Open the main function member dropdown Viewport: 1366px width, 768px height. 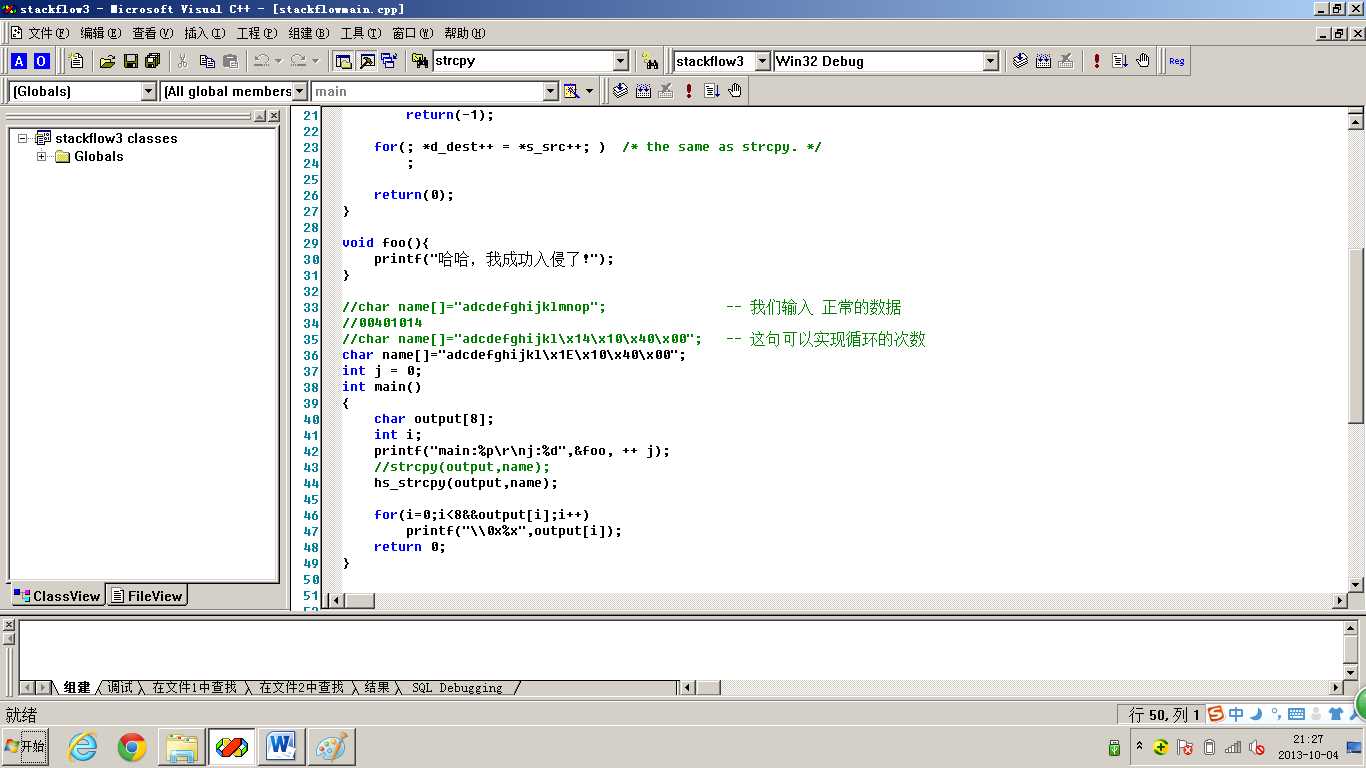click(549, 91)
